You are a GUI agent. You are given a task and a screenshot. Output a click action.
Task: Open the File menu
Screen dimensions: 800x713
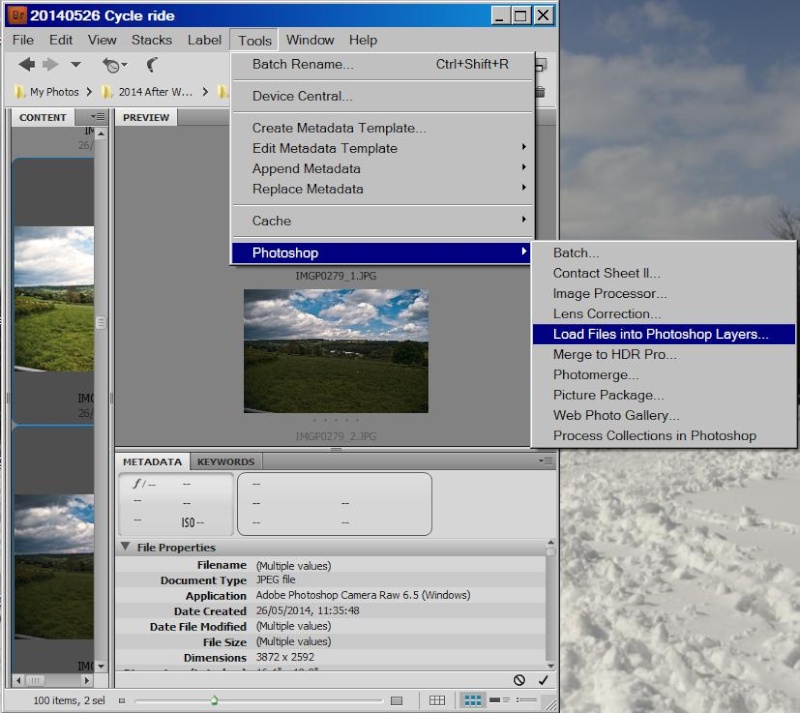pos(23,40)
